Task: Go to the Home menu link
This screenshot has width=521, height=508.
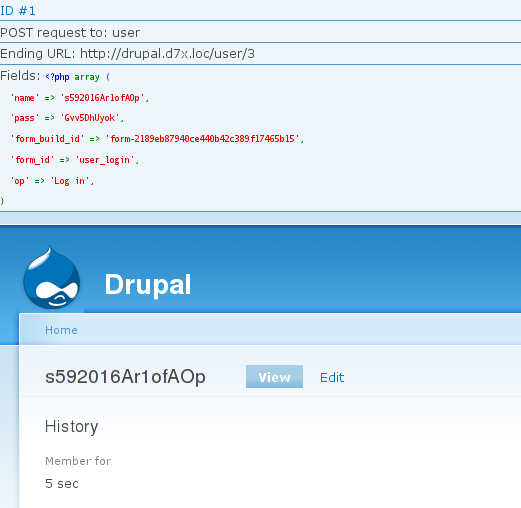Action: (61, 330)
